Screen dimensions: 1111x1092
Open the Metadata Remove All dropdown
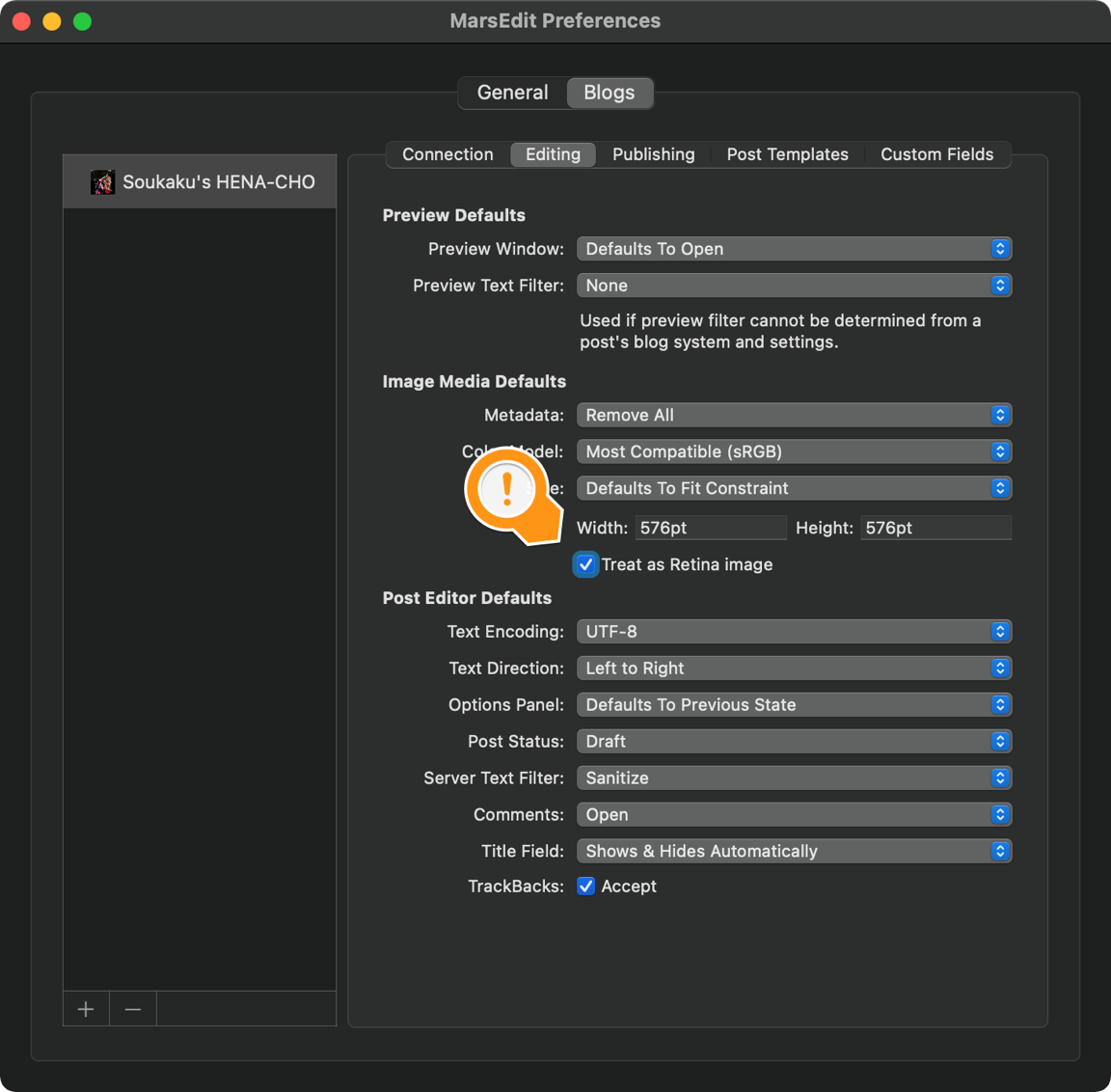pos(794,415)
